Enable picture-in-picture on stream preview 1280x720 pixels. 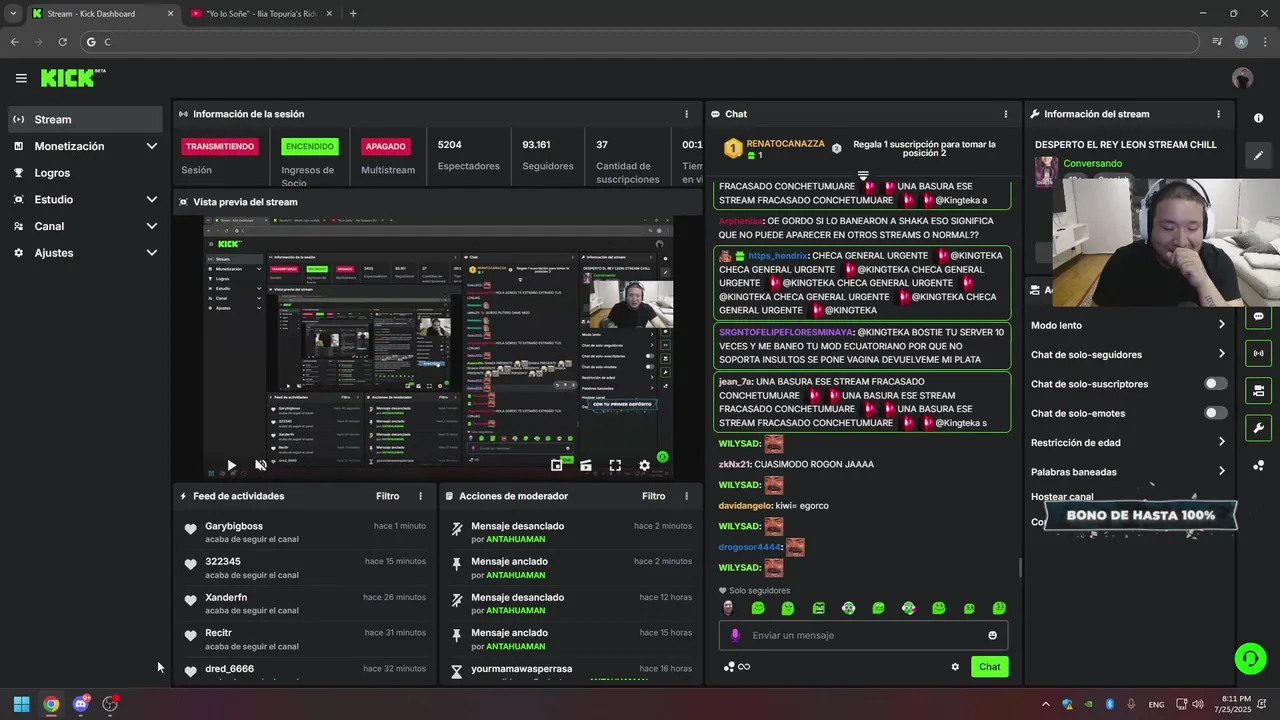[x=557, y=465]
